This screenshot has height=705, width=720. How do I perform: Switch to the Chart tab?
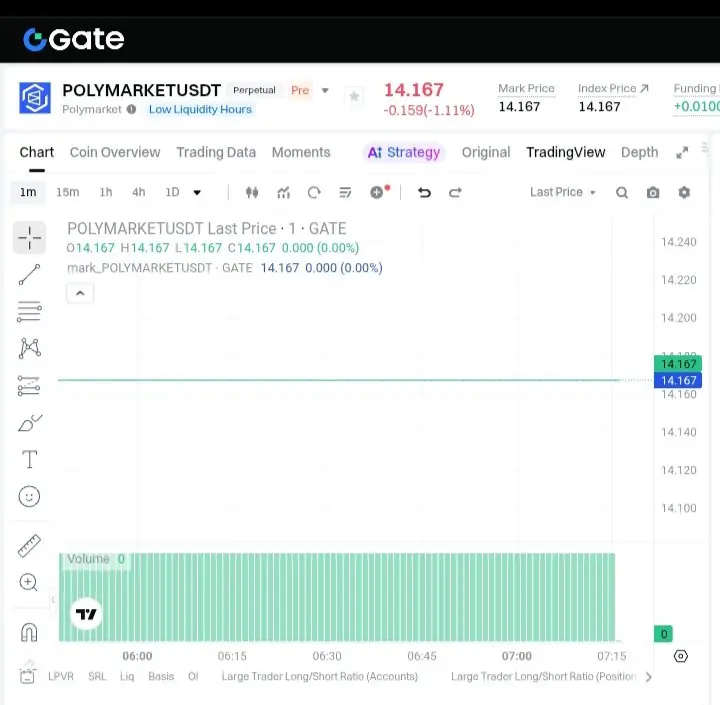(x=37, y=152)
